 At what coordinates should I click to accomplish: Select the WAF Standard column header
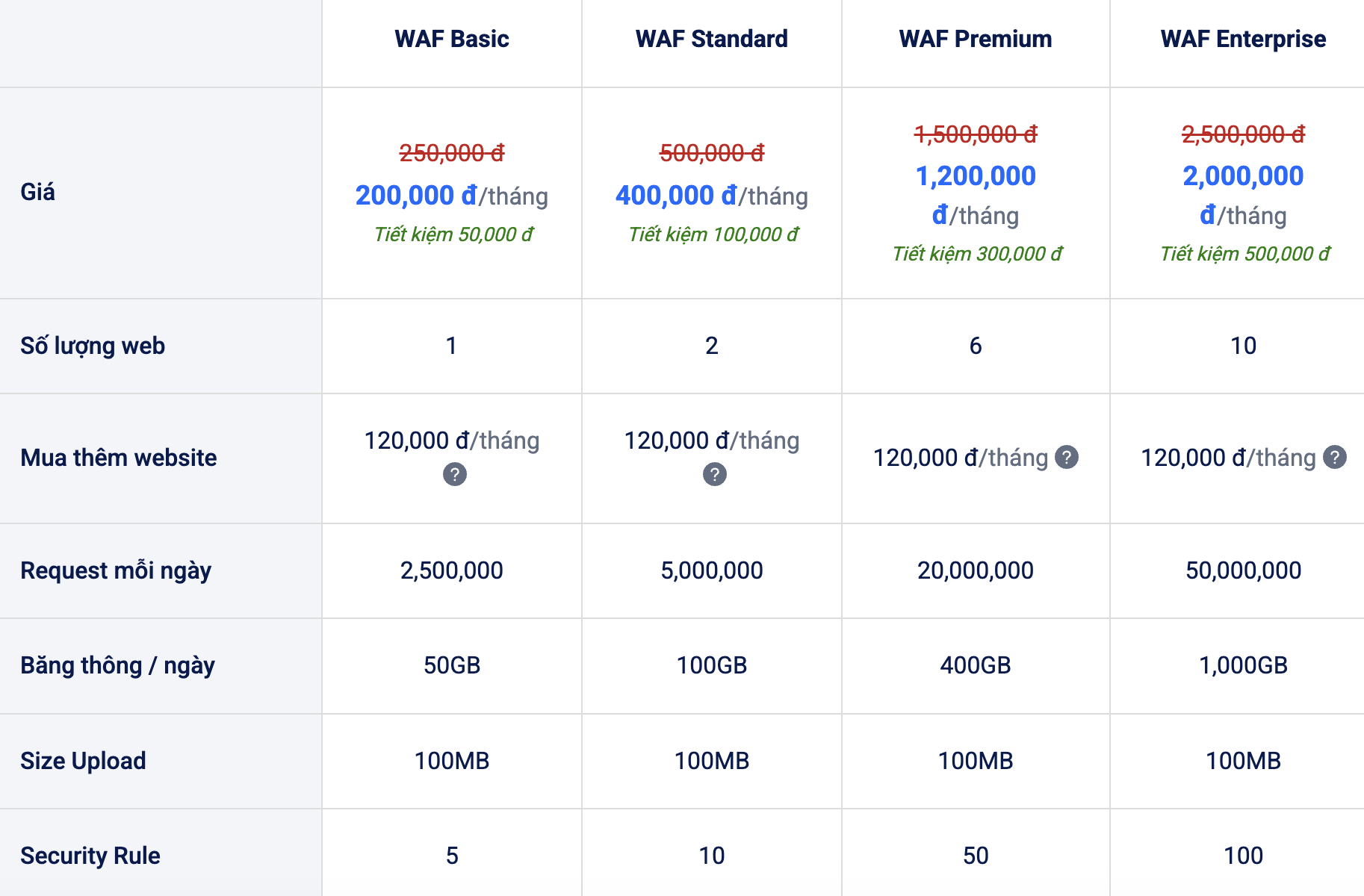[x=711, y=39]
